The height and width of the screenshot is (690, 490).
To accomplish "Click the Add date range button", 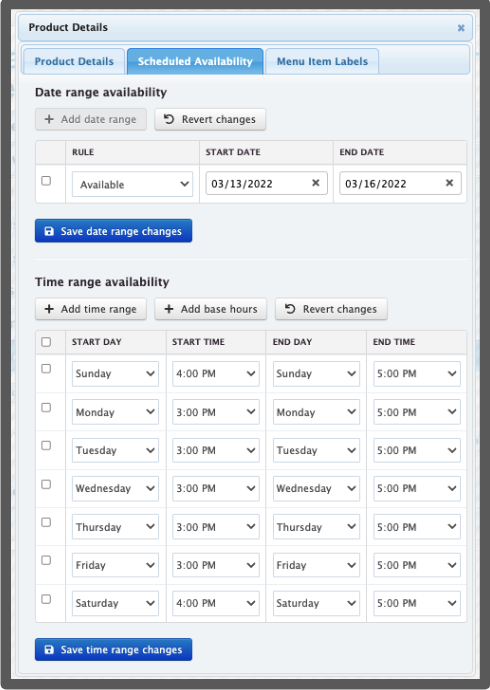I will (91, 119).
